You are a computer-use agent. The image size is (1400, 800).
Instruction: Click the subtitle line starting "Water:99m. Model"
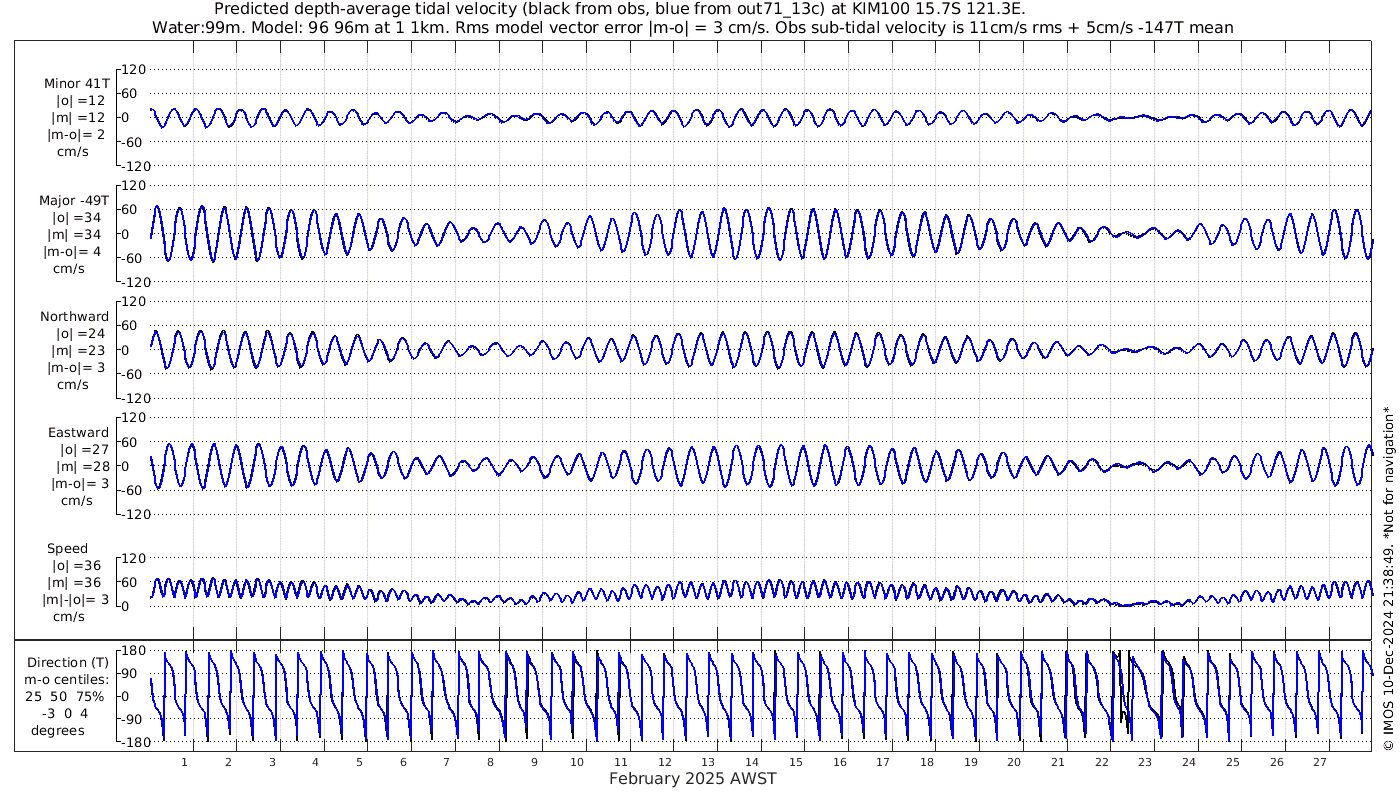(692, 27)
